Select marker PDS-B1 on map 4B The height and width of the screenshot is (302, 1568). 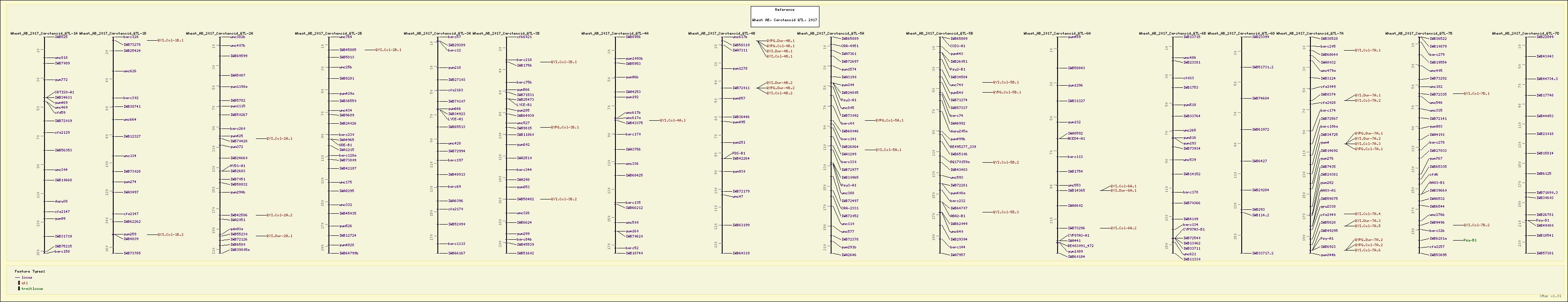[x=738, y=154]
